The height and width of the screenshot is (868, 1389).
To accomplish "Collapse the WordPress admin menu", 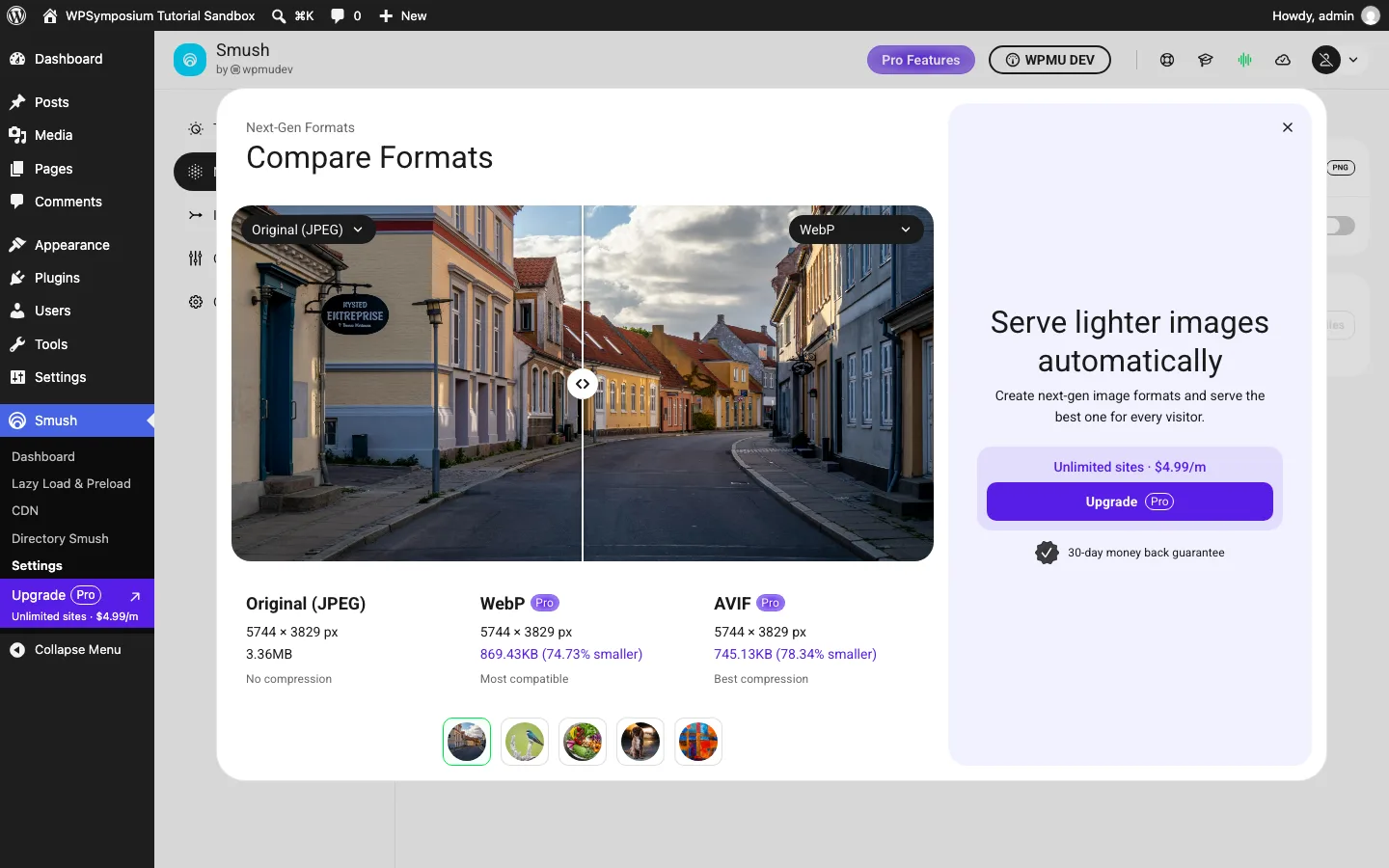I will click(77, 650).
